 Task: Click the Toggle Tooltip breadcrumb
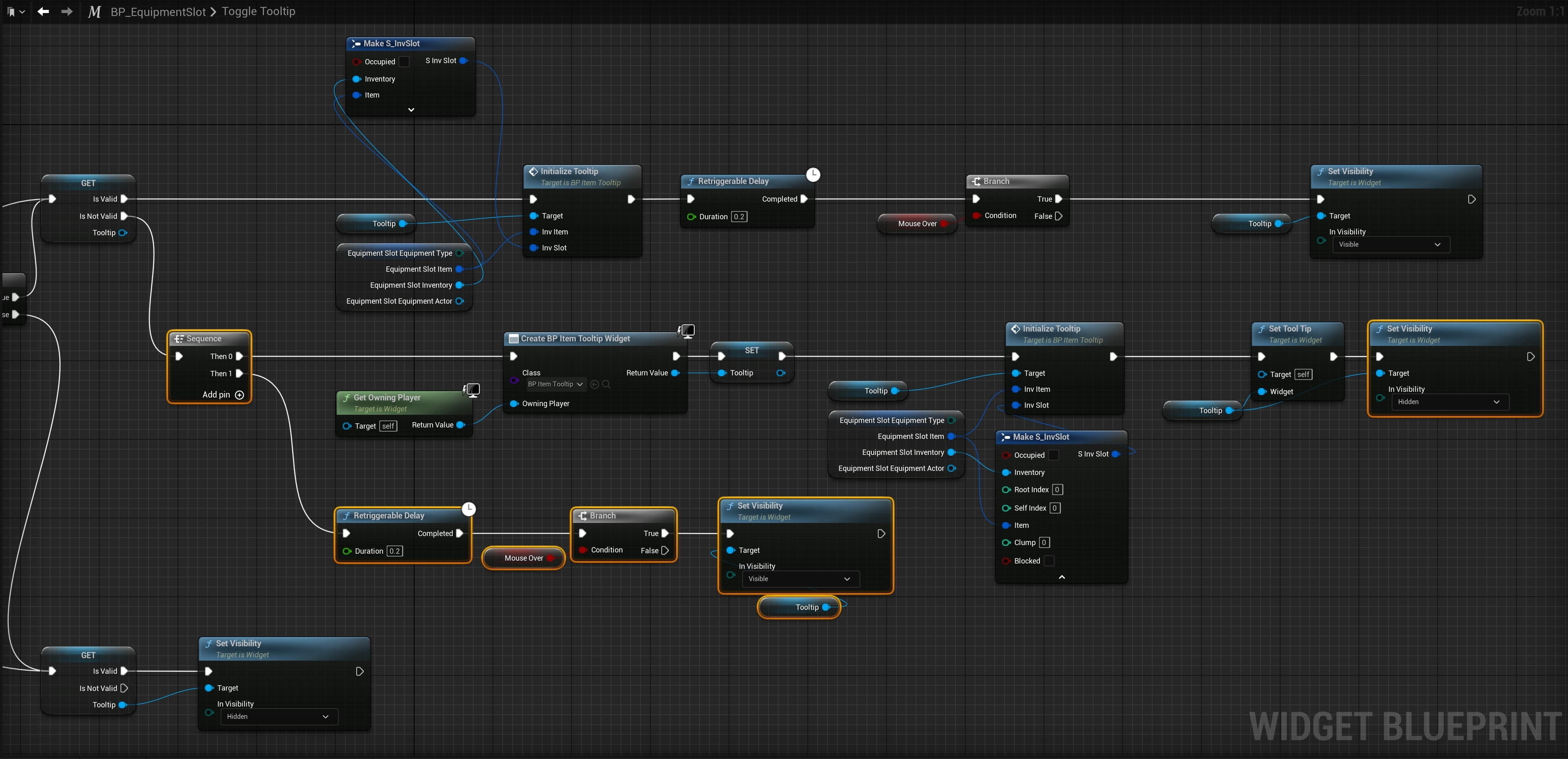(258, 11)
